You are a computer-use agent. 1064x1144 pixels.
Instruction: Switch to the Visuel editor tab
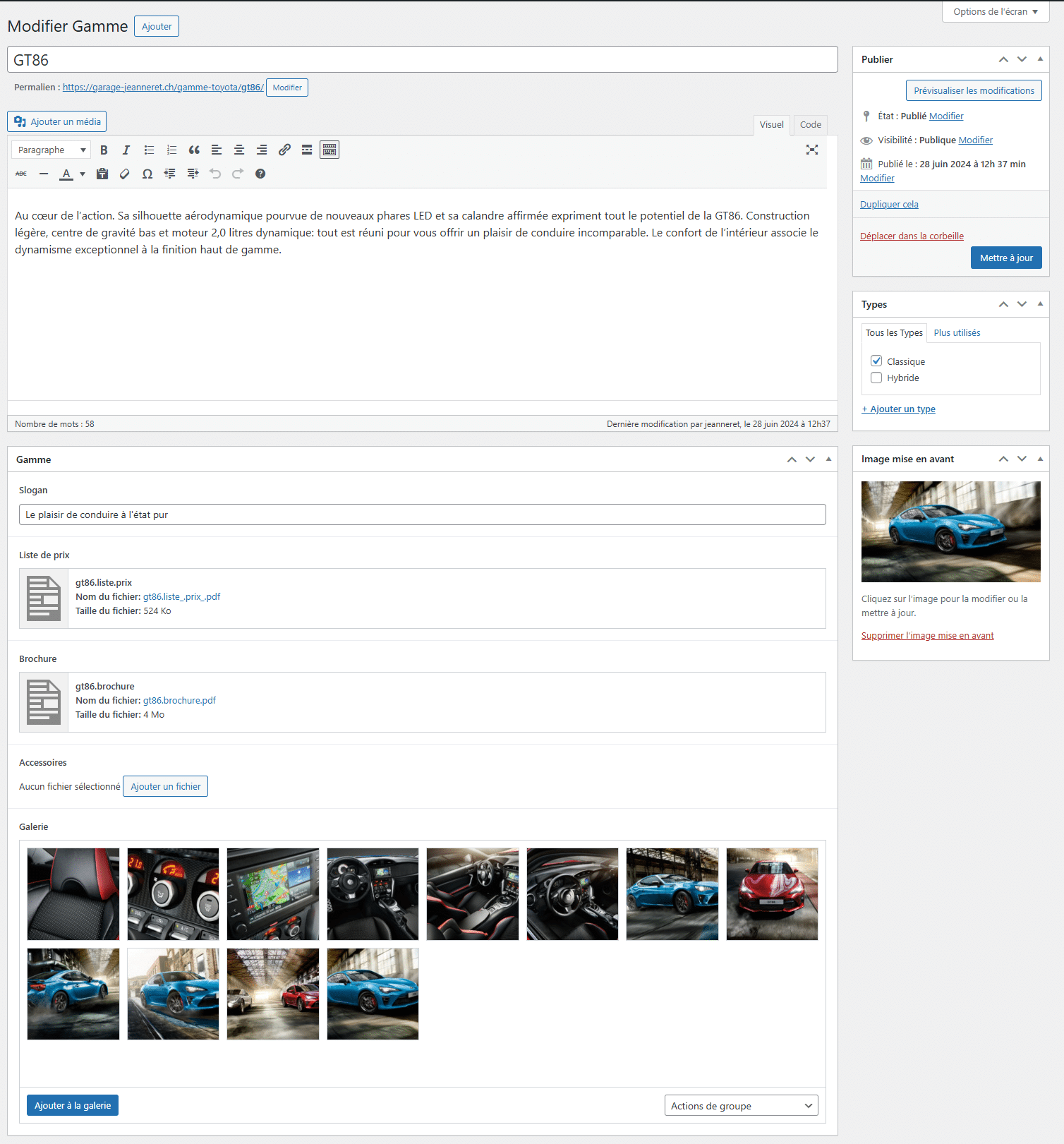pyautogui.click(x=771, y=124)
